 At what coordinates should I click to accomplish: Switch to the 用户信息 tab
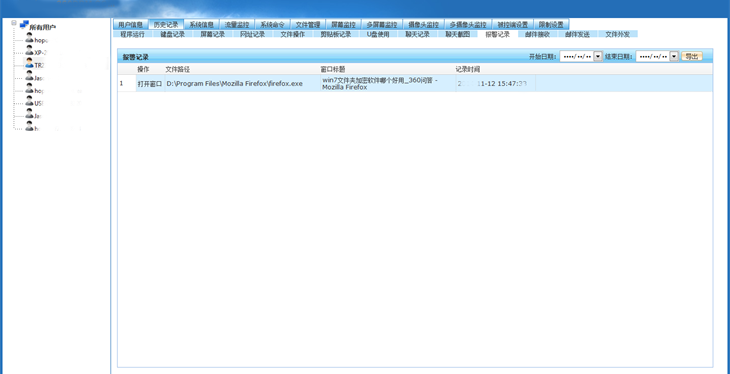[130, 25]
